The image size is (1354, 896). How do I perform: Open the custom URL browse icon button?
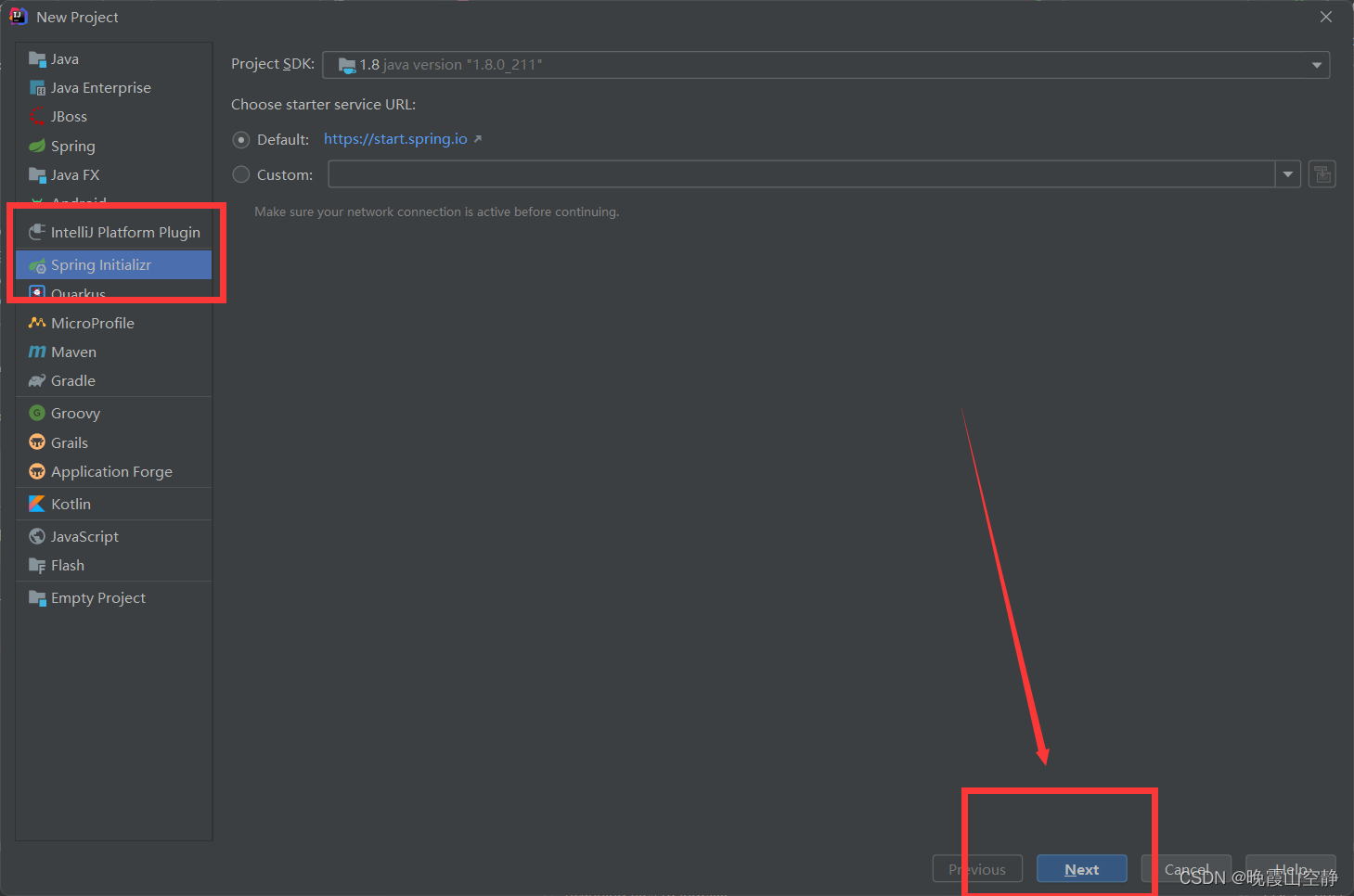[x=1322, y=174]
